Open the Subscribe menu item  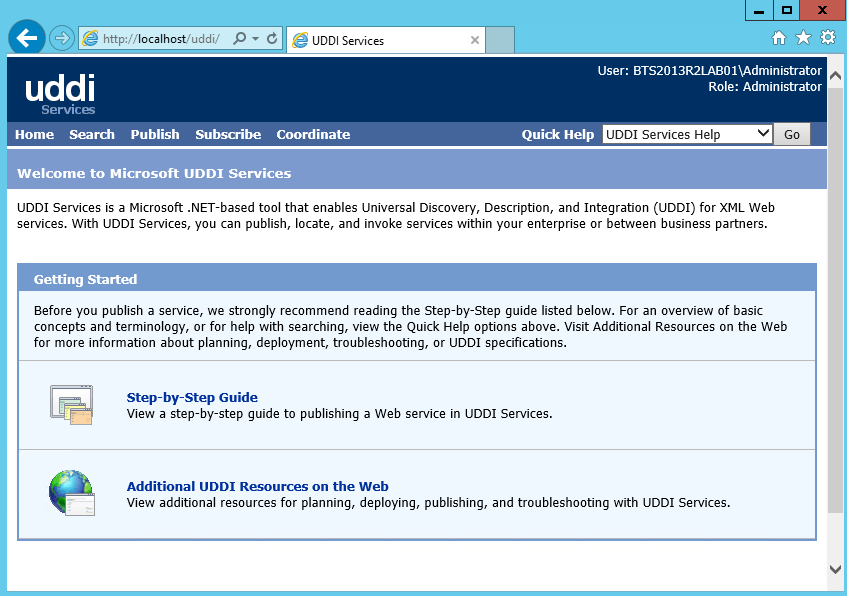point(228,135)
